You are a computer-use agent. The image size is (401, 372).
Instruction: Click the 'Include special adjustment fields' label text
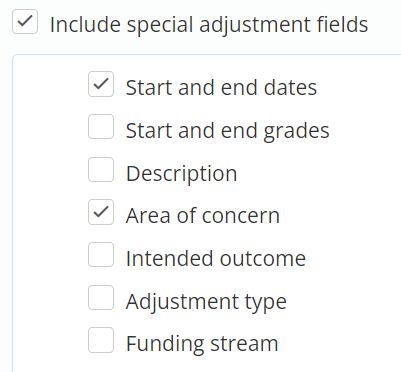[209, 25]
